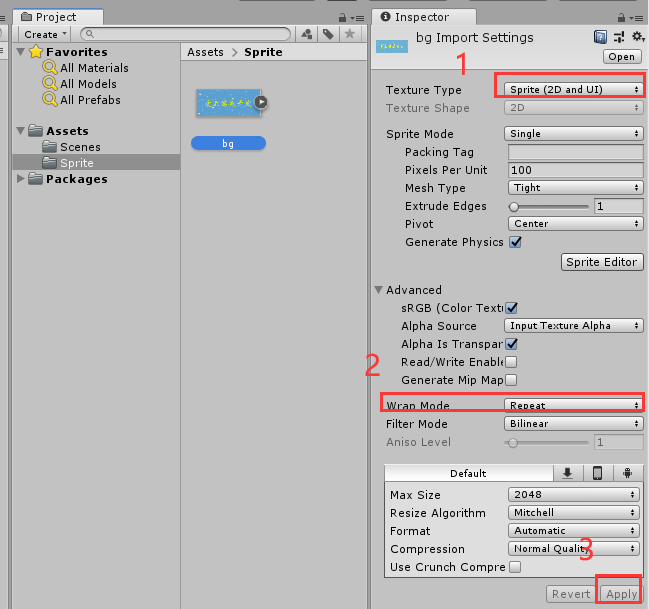Toggle the Generate Physics checkbox

click(x=515, y=242)
